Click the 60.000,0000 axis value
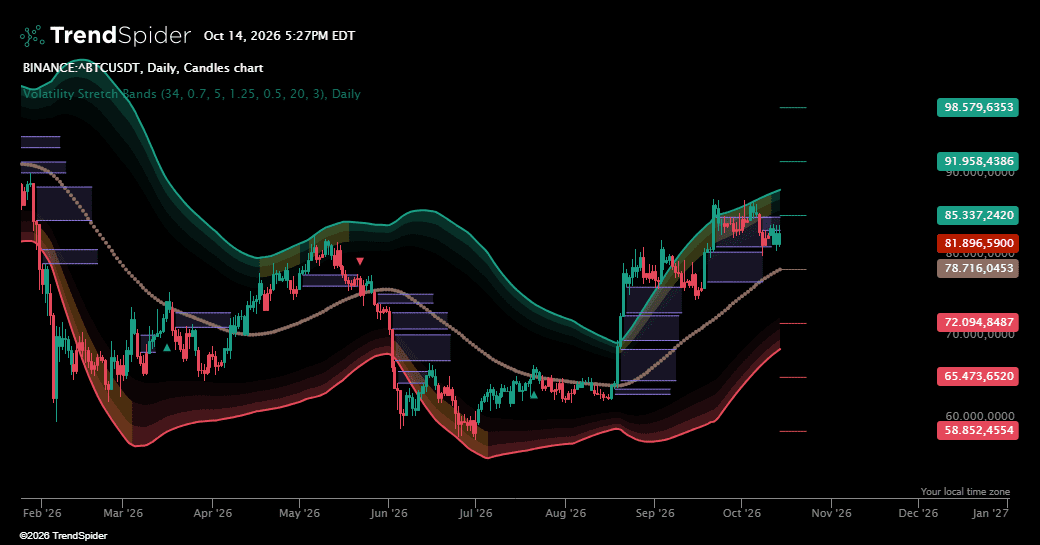This screenshot has height=545, width=1040. [980, 416]
